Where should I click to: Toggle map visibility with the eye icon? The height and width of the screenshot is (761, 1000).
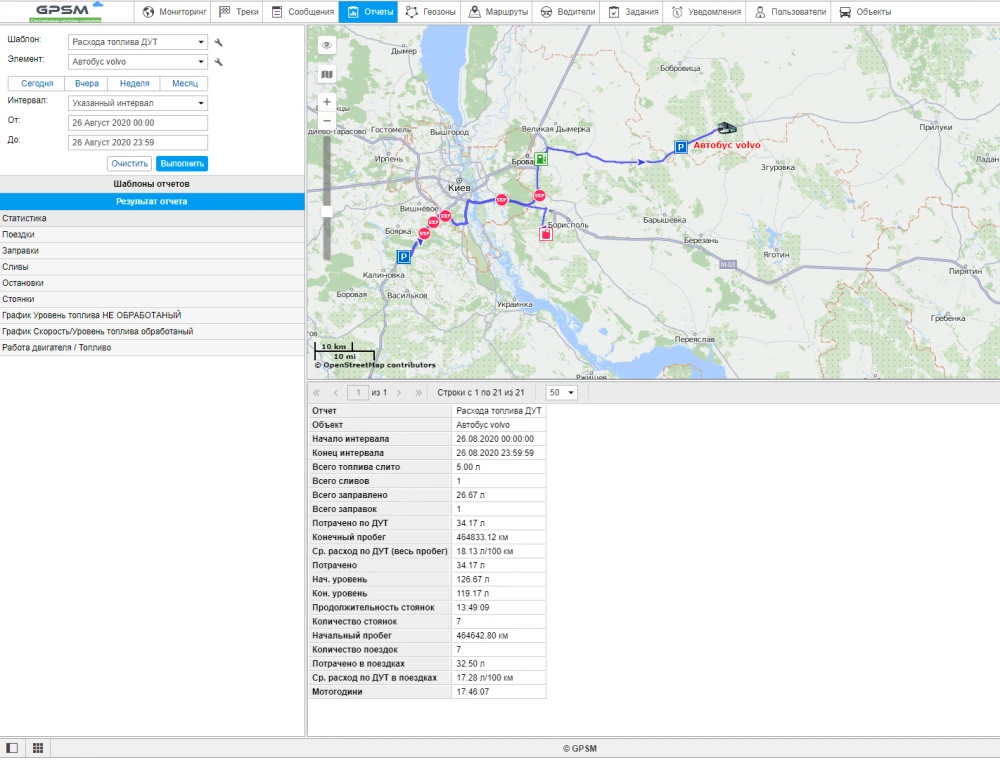(x=326, y=45)
